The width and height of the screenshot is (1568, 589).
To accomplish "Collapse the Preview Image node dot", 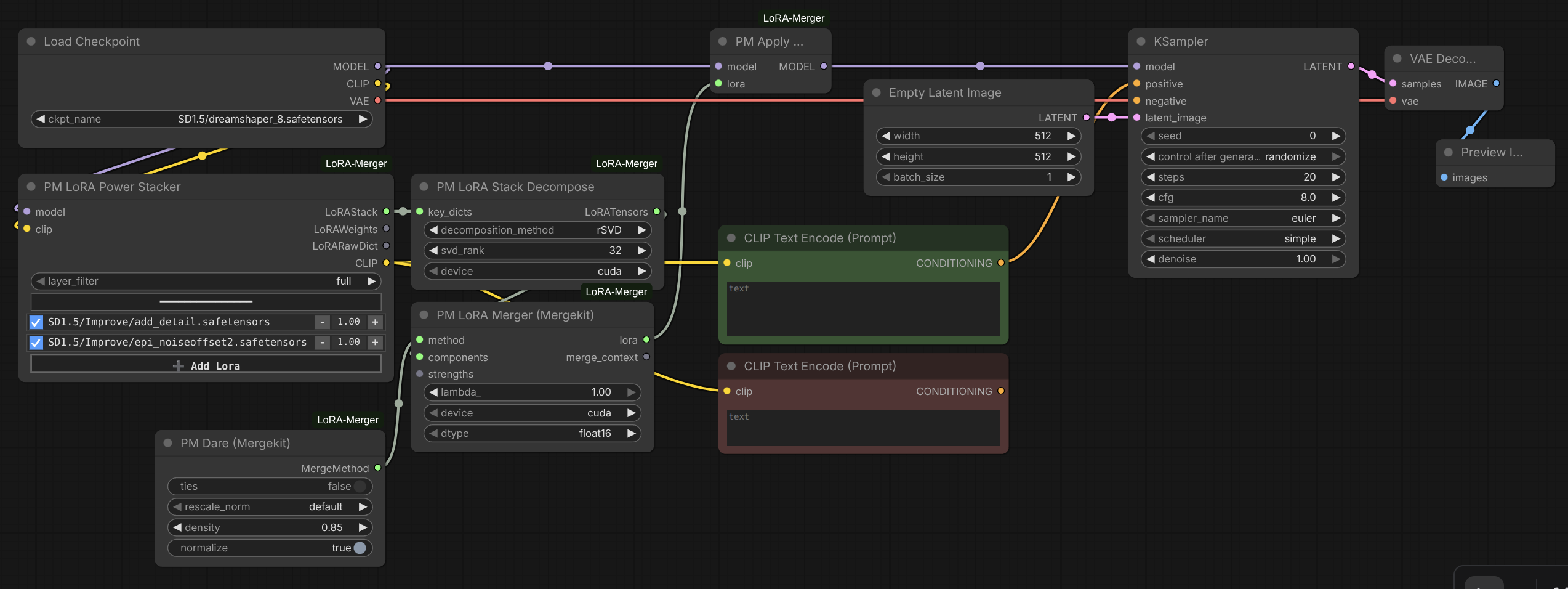I will [1449, 152].
